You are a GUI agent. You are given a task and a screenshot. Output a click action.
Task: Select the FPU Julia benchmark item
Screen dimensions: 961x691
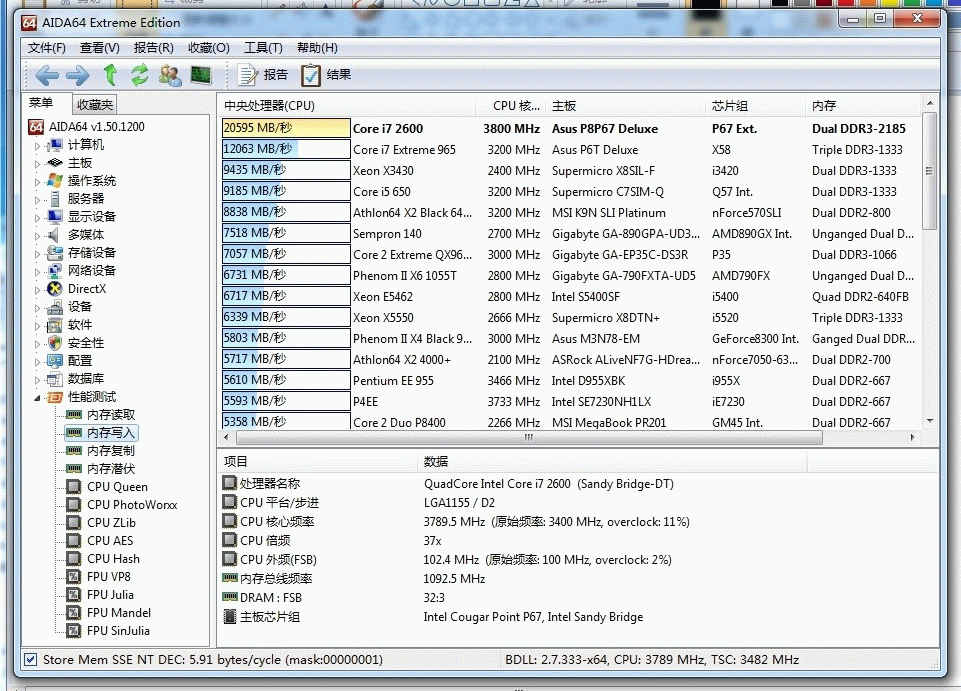109,595
